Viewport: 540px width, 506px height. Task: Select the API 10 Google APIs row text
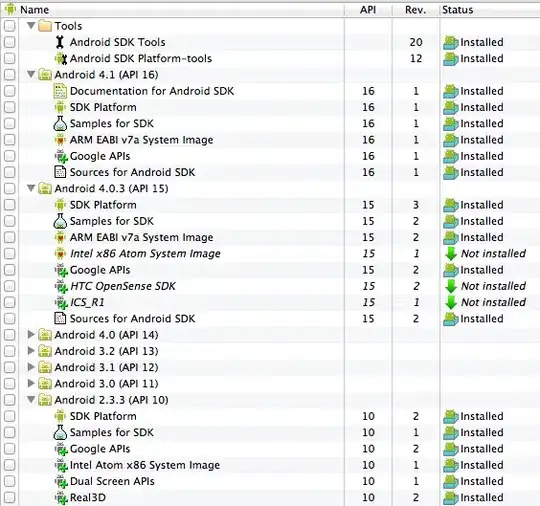(100, 449)
